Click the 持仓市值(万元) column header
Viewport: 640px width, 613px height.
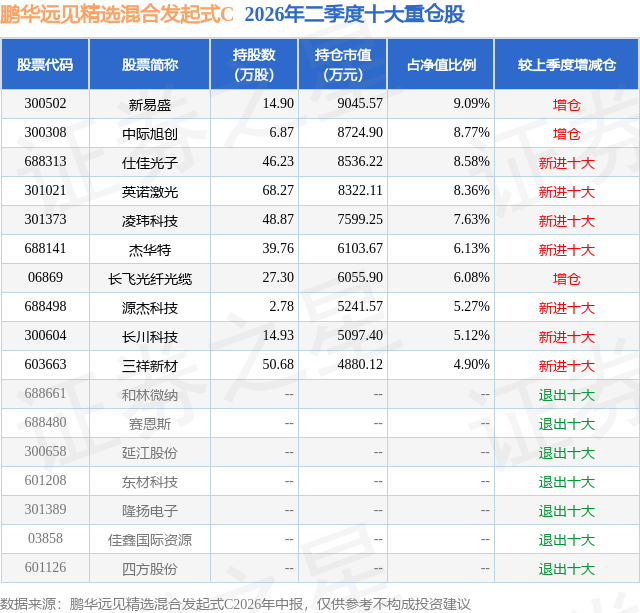(343, 64)
